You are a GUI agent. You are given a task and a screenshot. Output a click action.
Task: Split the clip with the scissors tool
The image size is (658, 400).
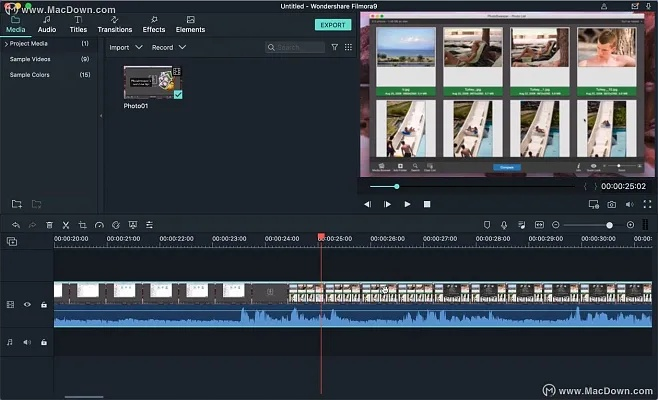click(66, 225)
